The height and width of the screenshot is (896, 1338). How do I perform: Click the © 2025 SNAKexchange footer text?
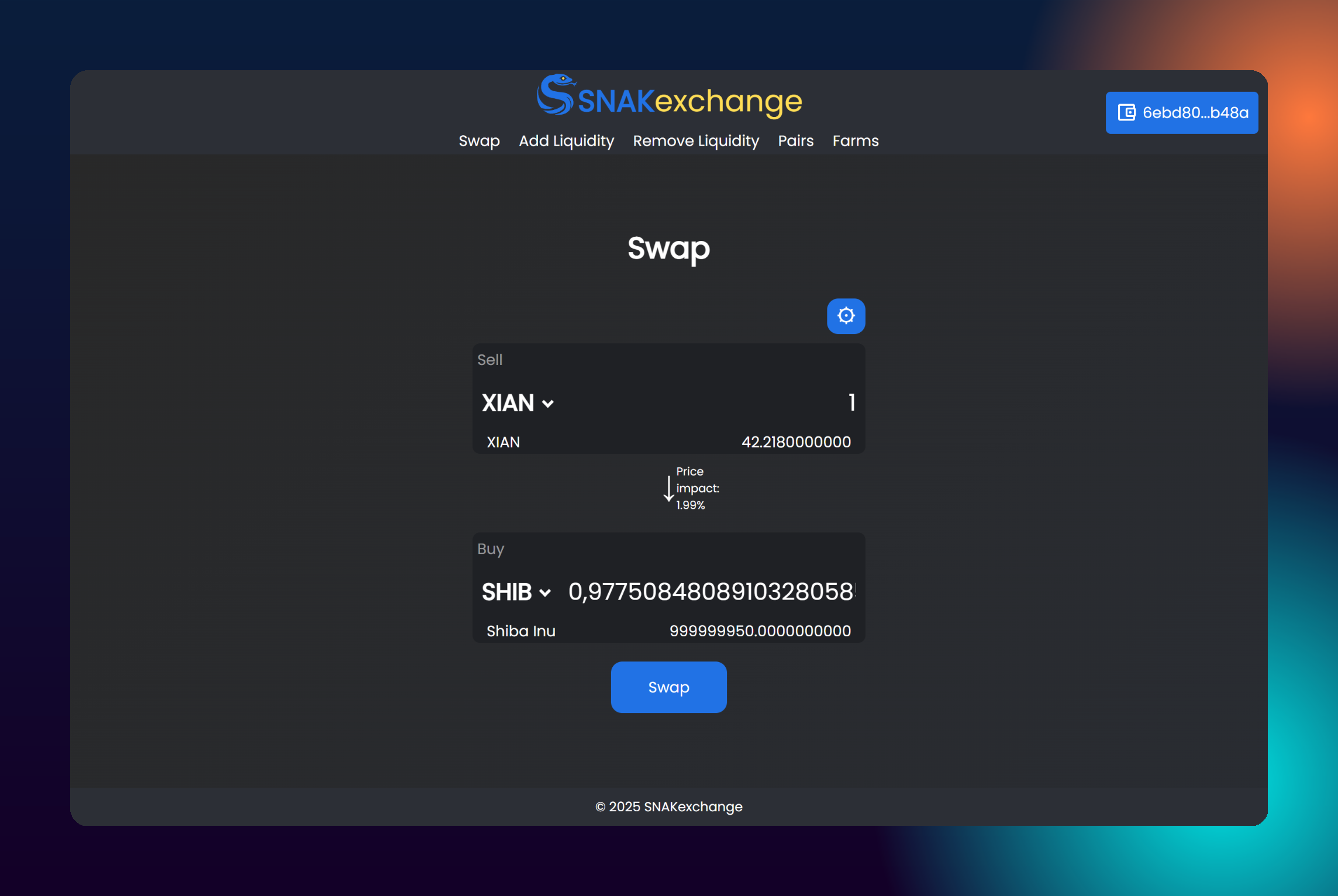[668, 807]
